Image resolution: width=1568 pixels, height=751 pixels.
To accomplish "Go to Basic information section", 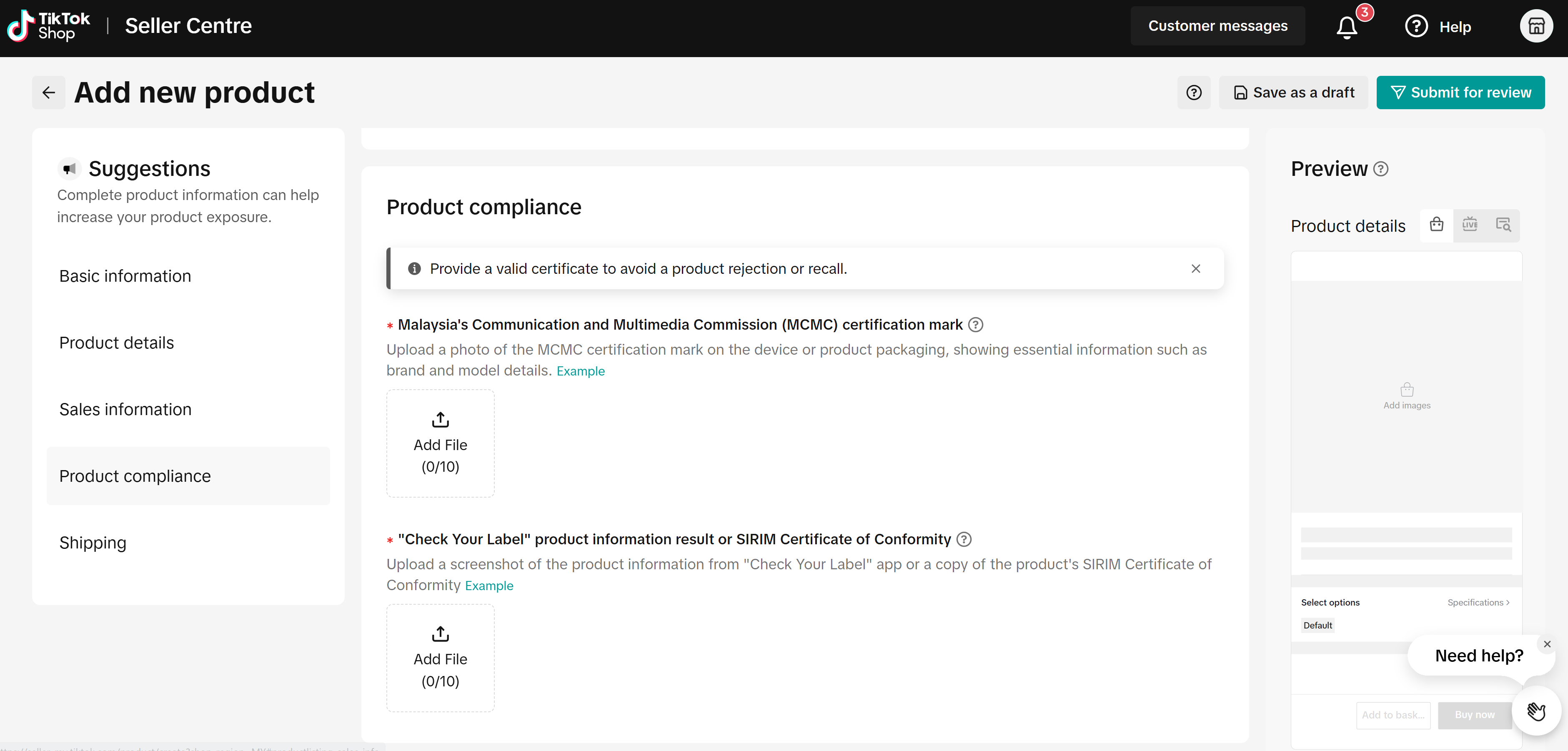I will [x=125, y=276].
